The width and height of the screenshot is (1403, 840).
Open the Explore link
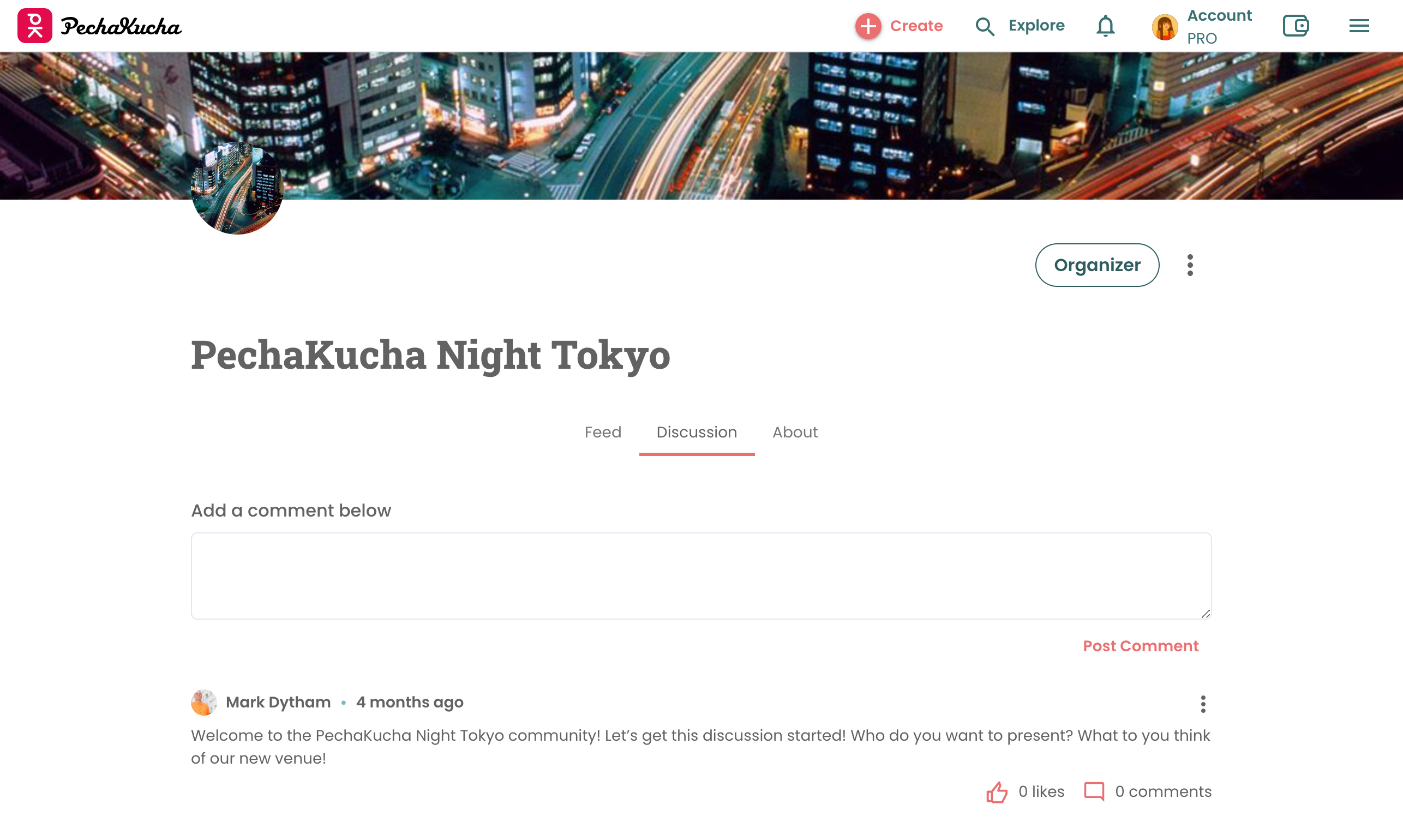click(1036, 26)
